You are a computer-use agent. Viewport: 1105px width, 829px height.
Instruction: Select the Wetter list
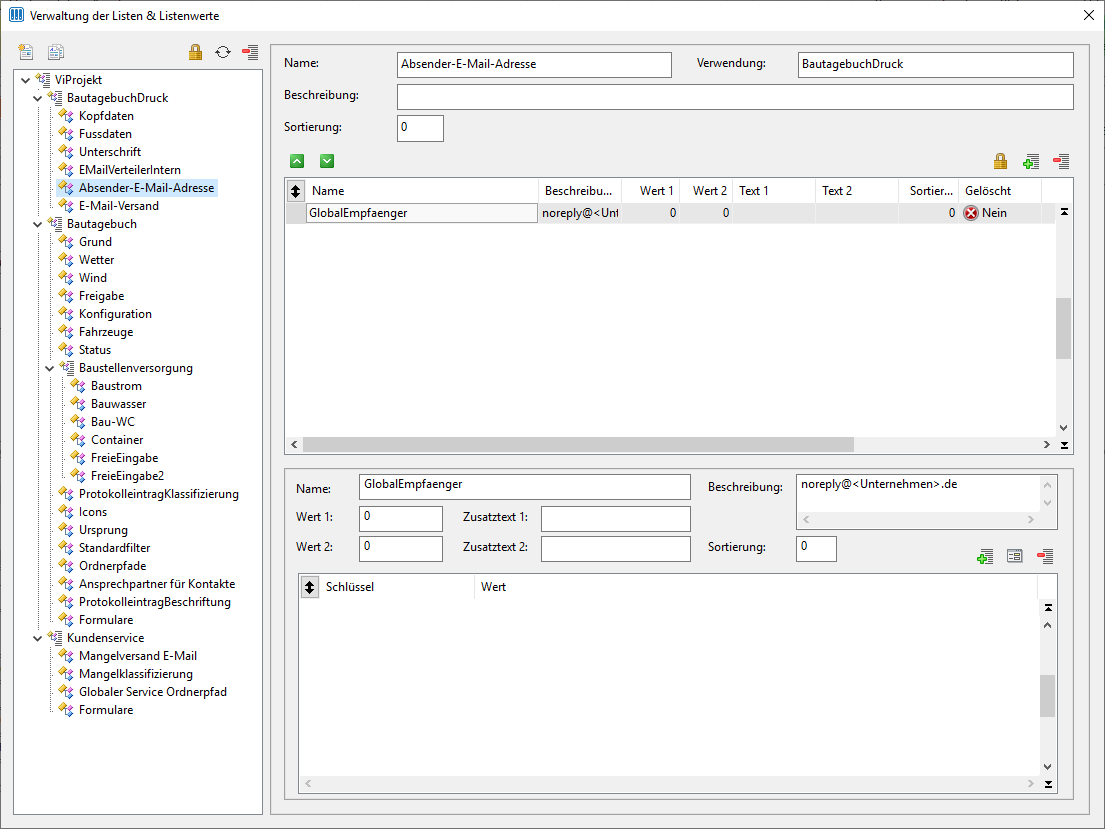97,260
